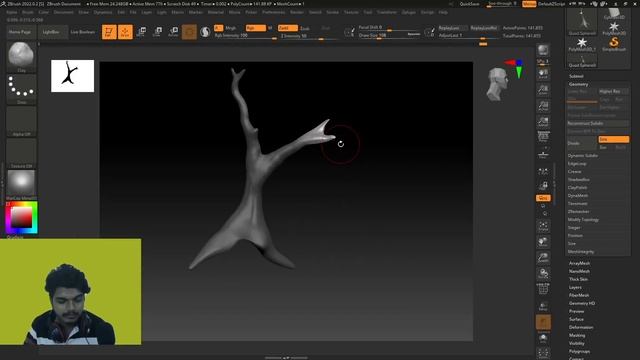Select the Scale transform tool
Viewport: 640px width, 360px height.
click(158, 32)
